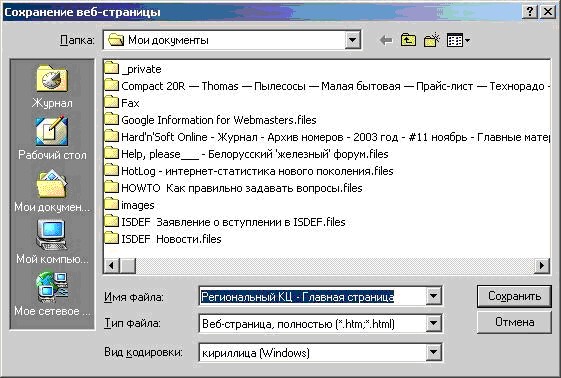Click the folder icon of _private

(x=111, y=68)
